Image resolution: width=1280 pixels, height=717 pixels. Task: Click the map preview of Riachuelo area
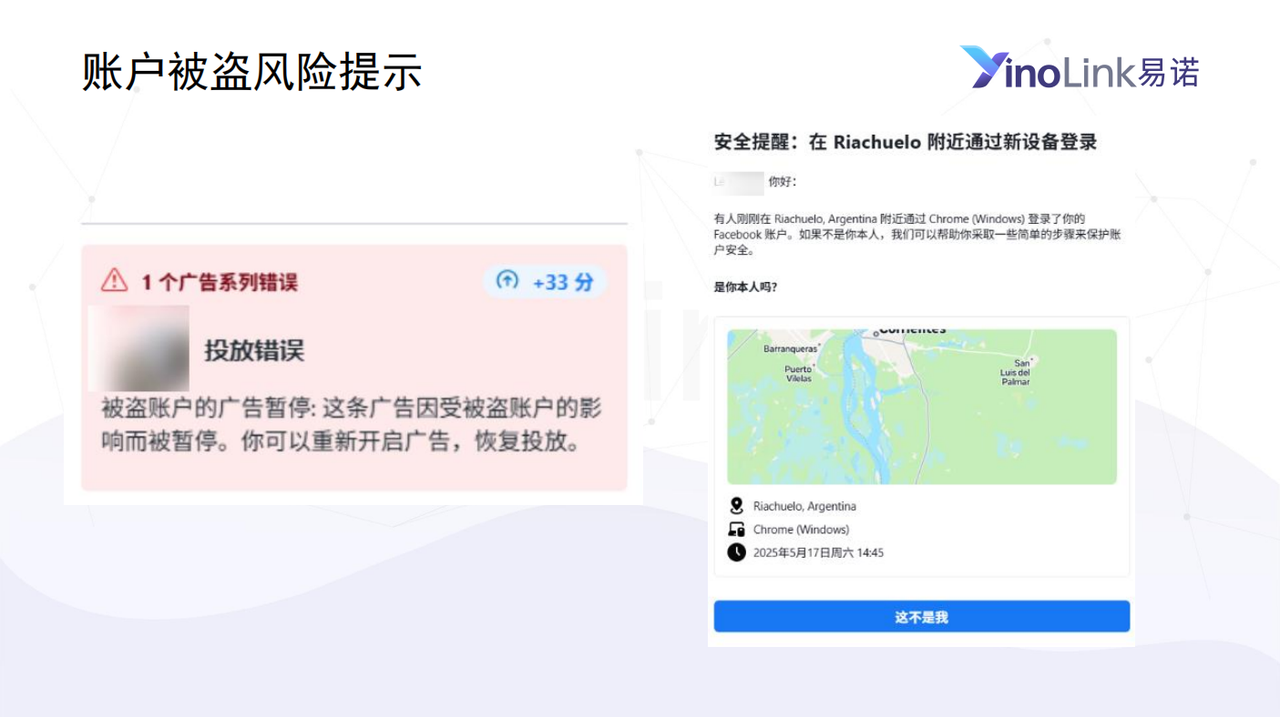click(x=921, y=407)
